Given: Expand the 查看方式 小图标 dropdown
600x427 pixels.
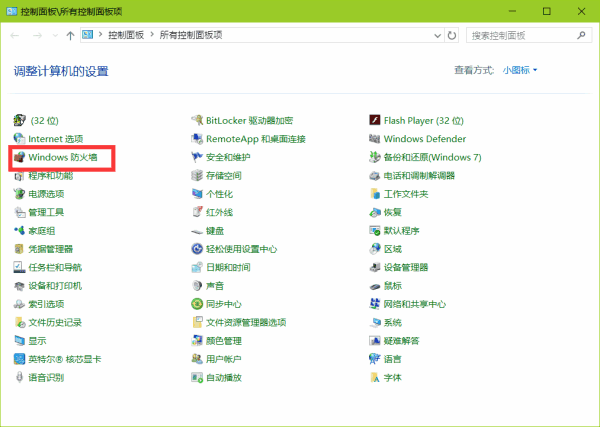Looking at the screenshot, I should click(521, 70).
